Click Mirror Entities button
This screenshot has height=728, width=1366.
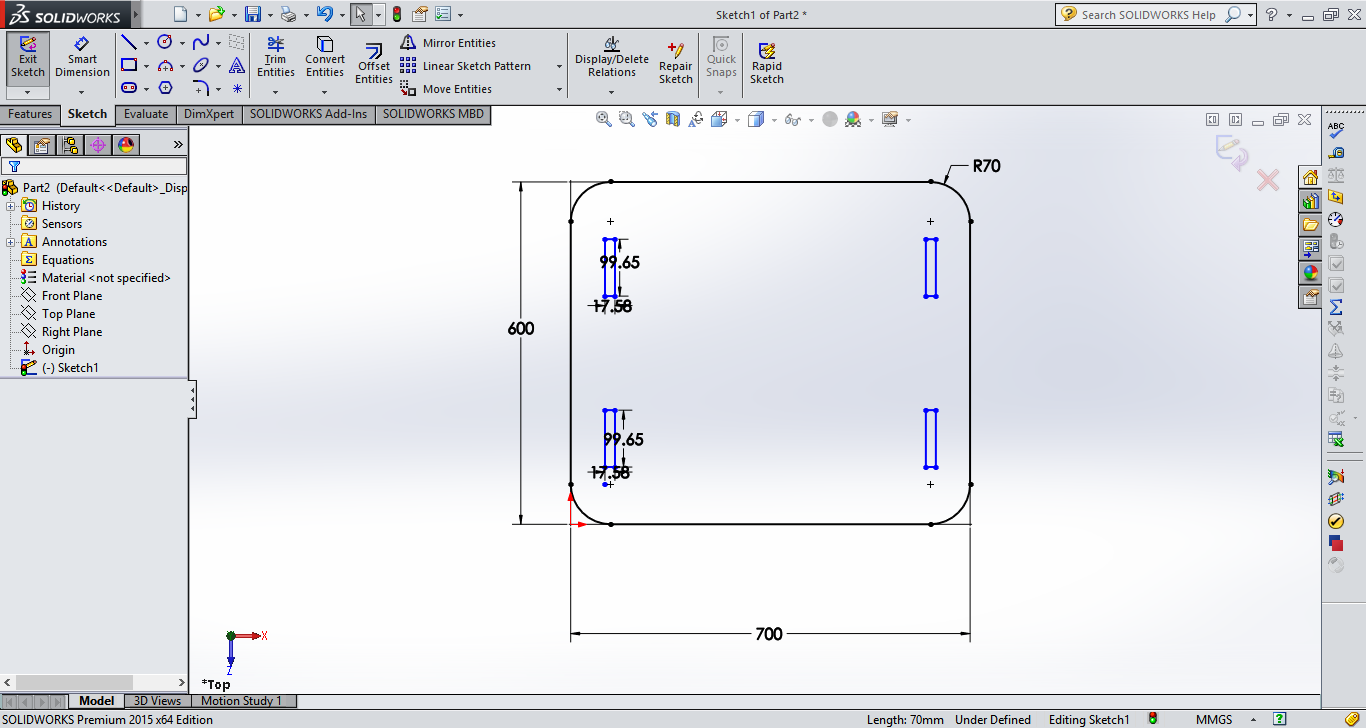(448, 43)
